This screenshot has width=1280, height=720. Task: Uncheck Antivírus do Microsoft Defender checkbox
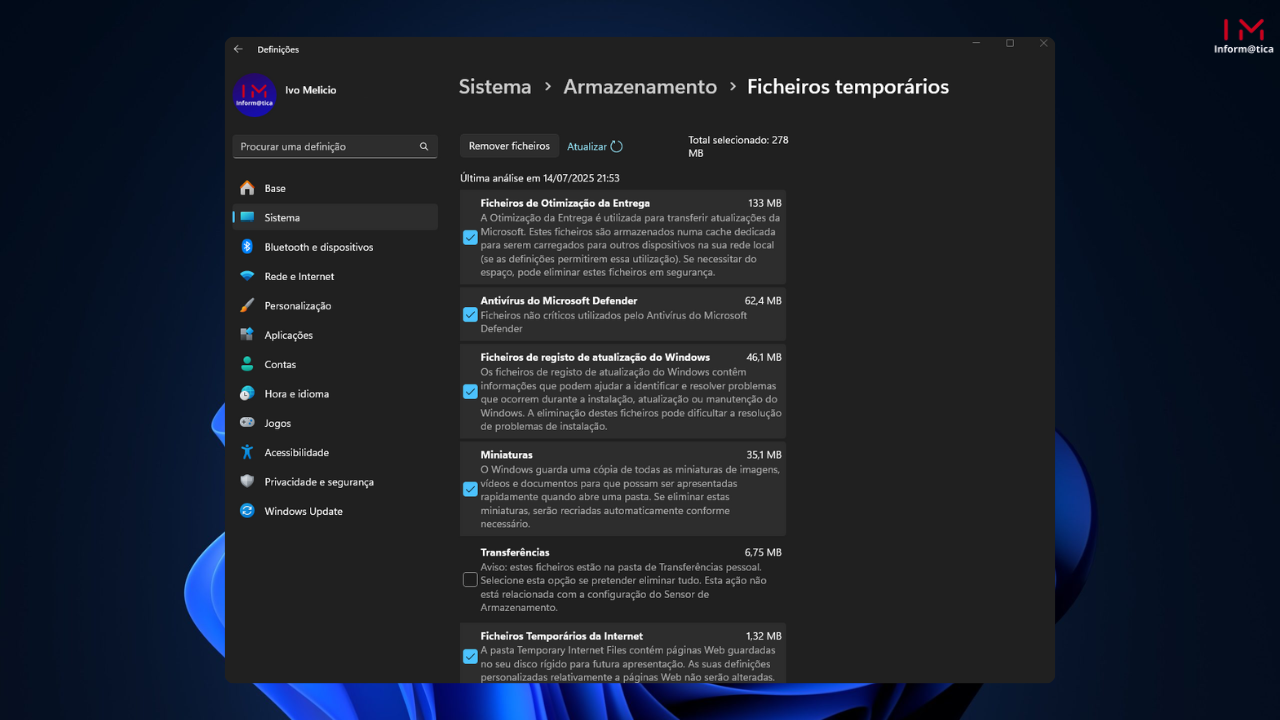470,314
